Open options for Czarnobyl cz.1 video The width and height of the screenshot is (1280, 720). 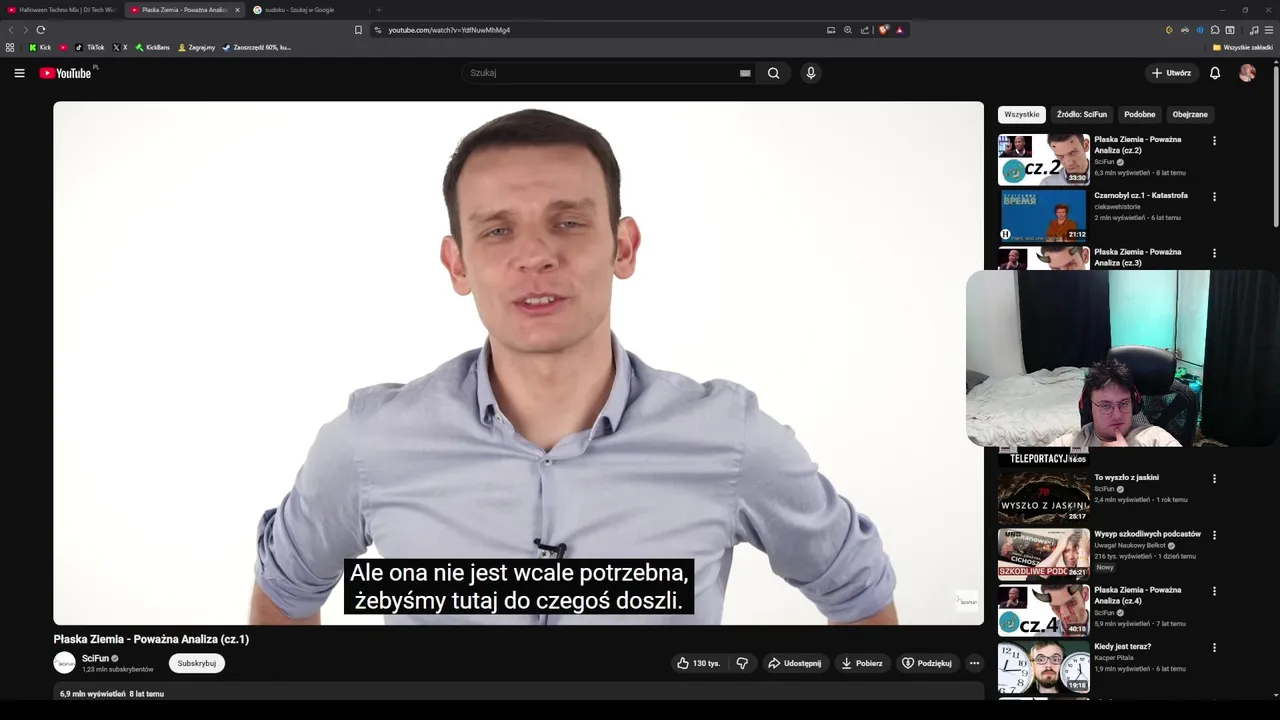(x=1214, y=197)
